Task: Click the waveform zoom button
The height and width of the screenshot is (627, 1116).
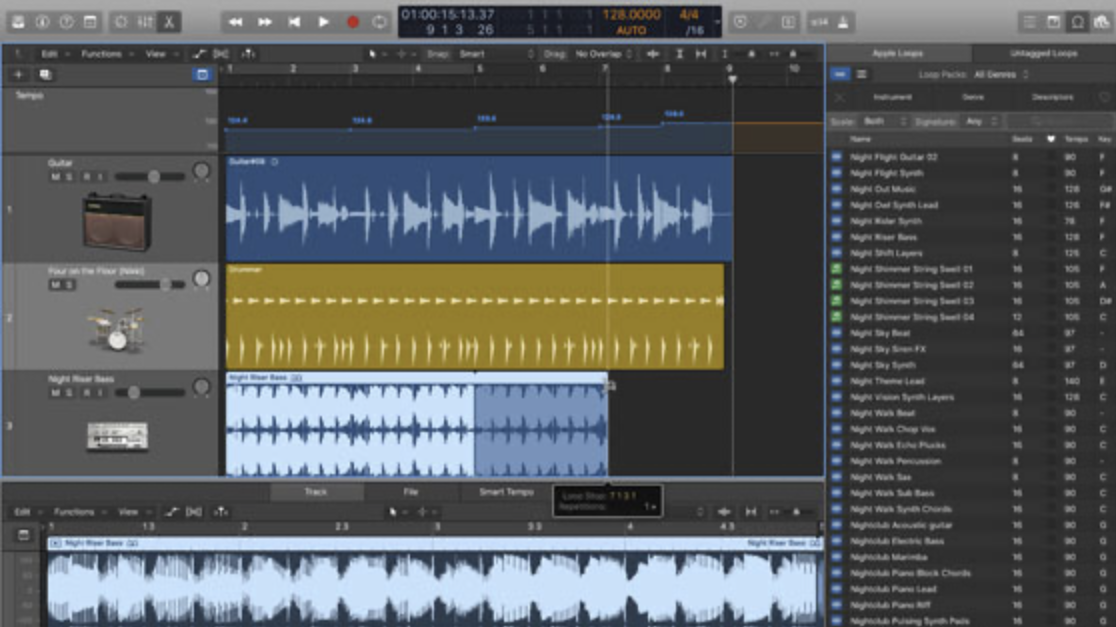Action: click(652, 54)
